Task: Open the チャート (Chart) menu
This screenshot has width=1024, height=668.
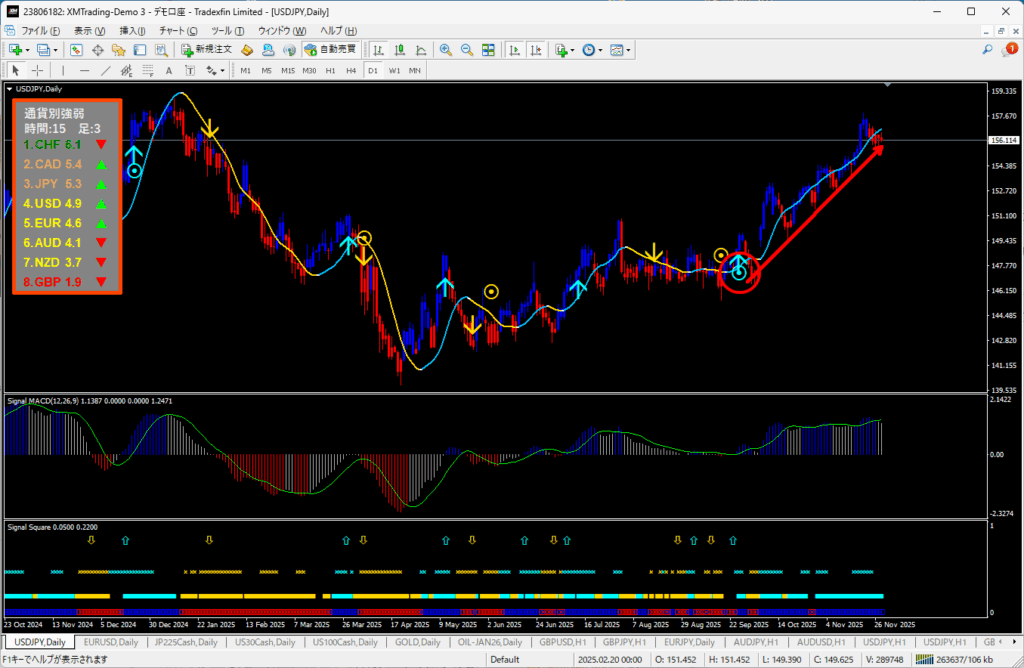Action: click(178, 31)
